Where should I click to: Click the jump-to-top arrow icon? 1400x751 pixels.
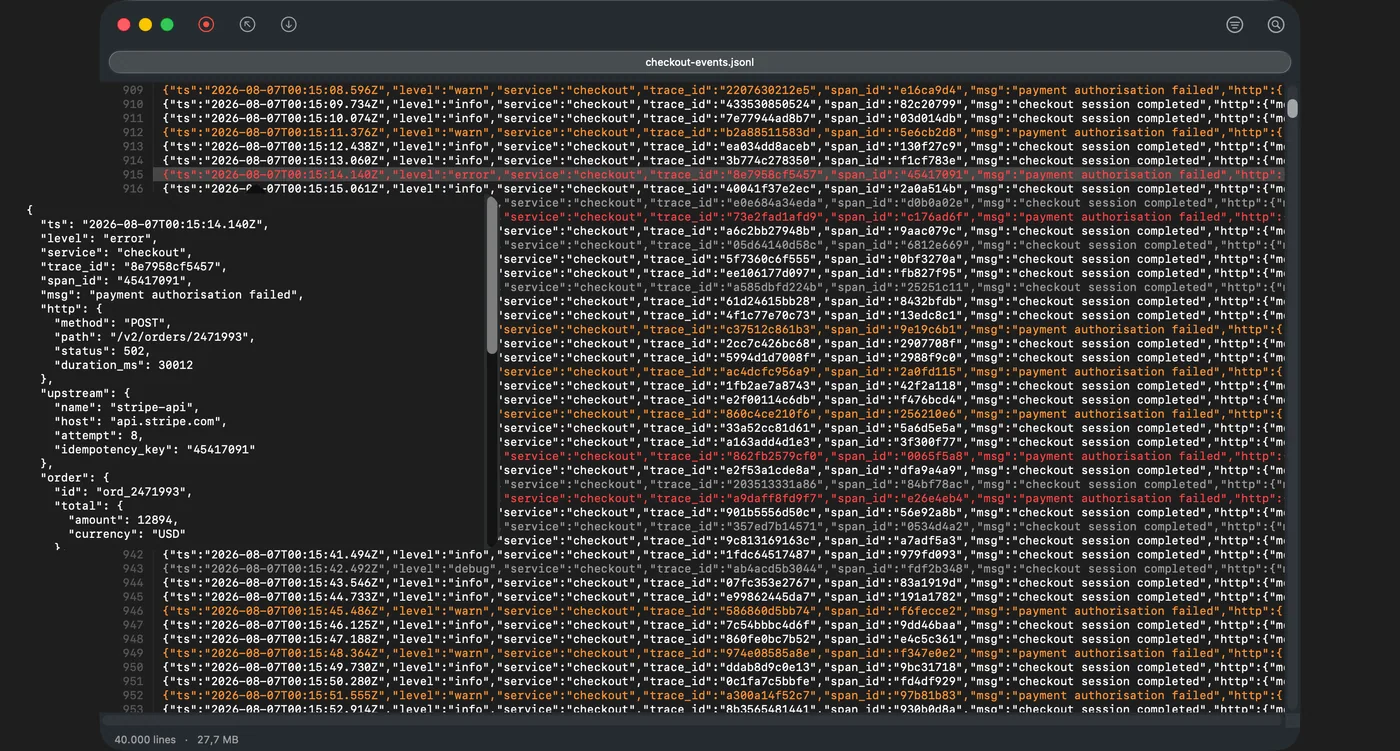click(248, 24)
